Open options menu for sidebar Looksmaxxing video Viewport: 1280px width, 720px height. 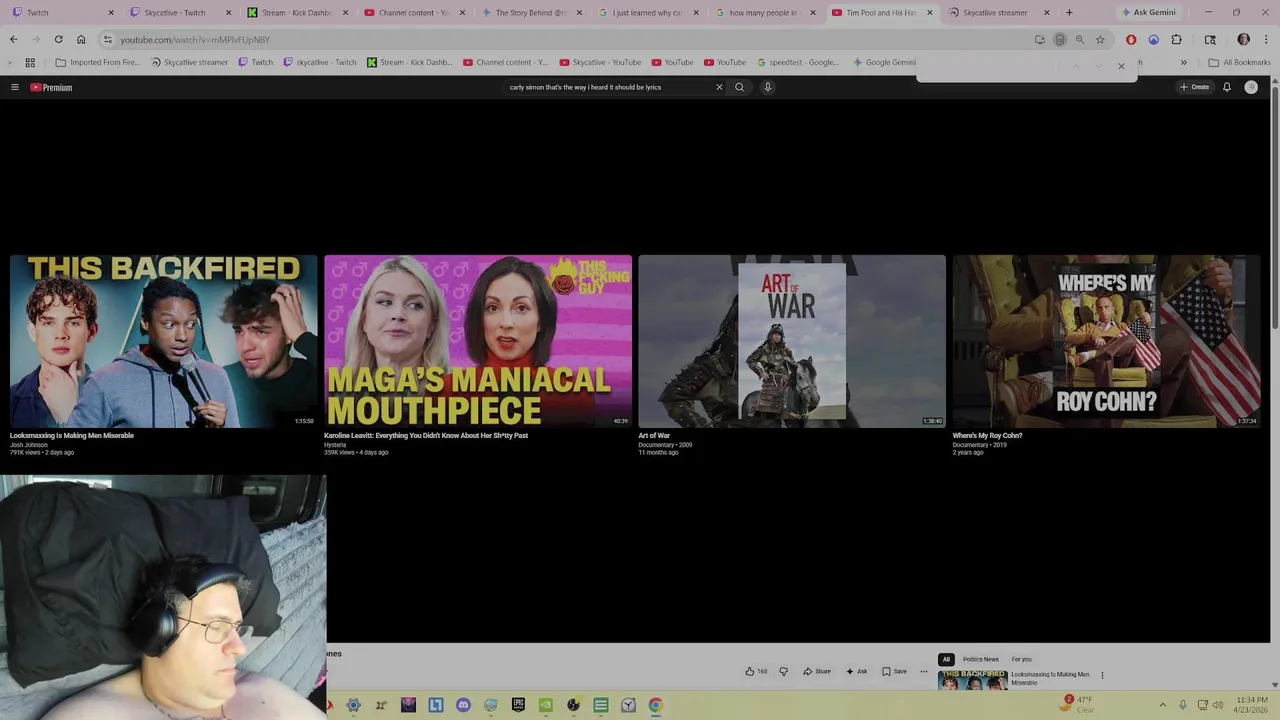click(1102, 675)
